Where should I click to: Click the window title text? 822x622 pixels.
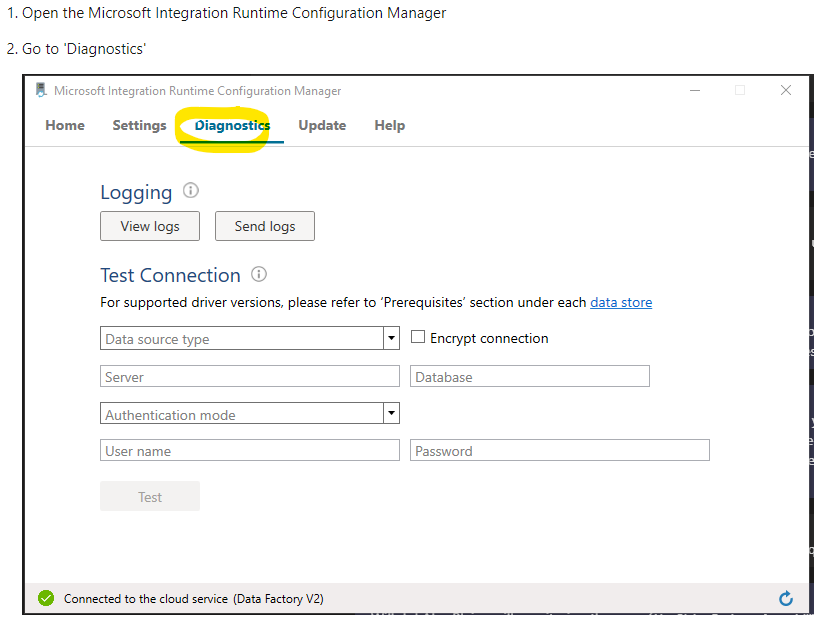[x=198, y=91]
